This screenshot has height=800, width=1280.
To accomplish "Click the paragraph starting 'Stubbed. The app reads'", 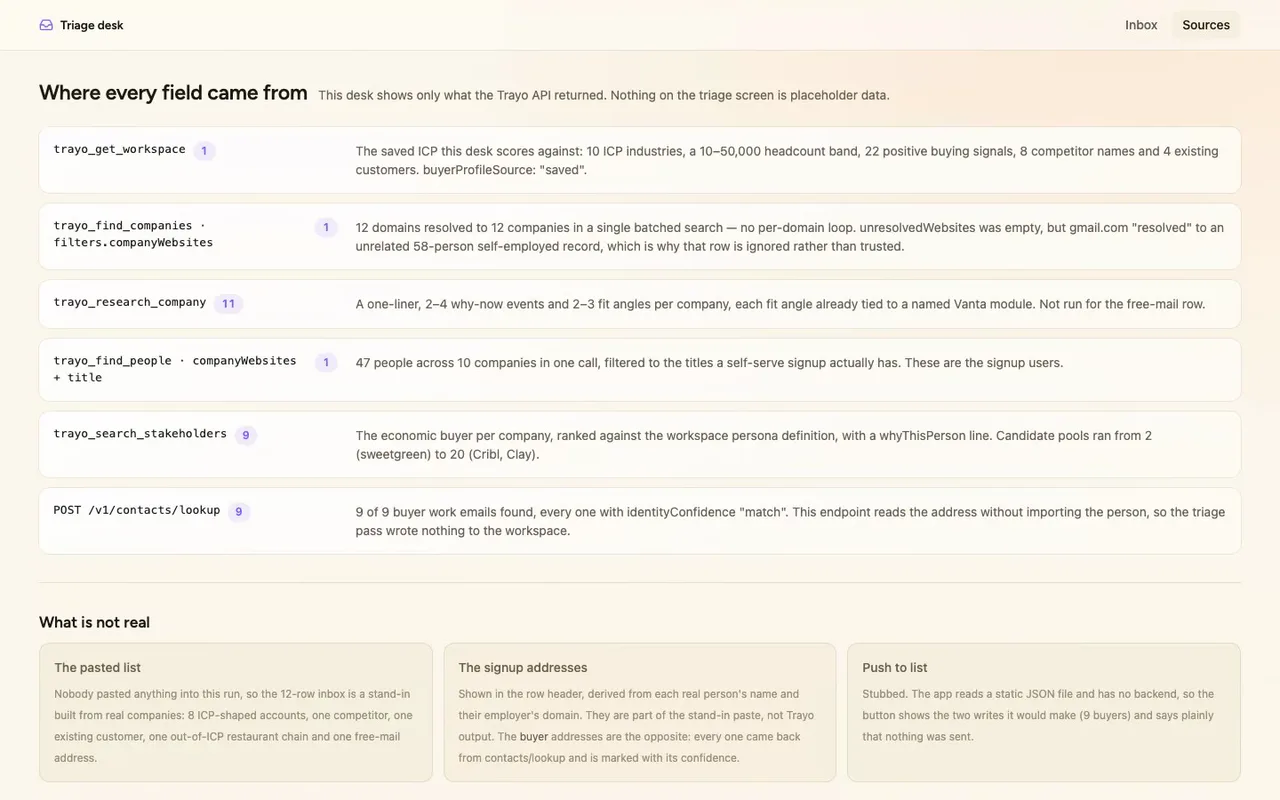I will [1044, 715].
